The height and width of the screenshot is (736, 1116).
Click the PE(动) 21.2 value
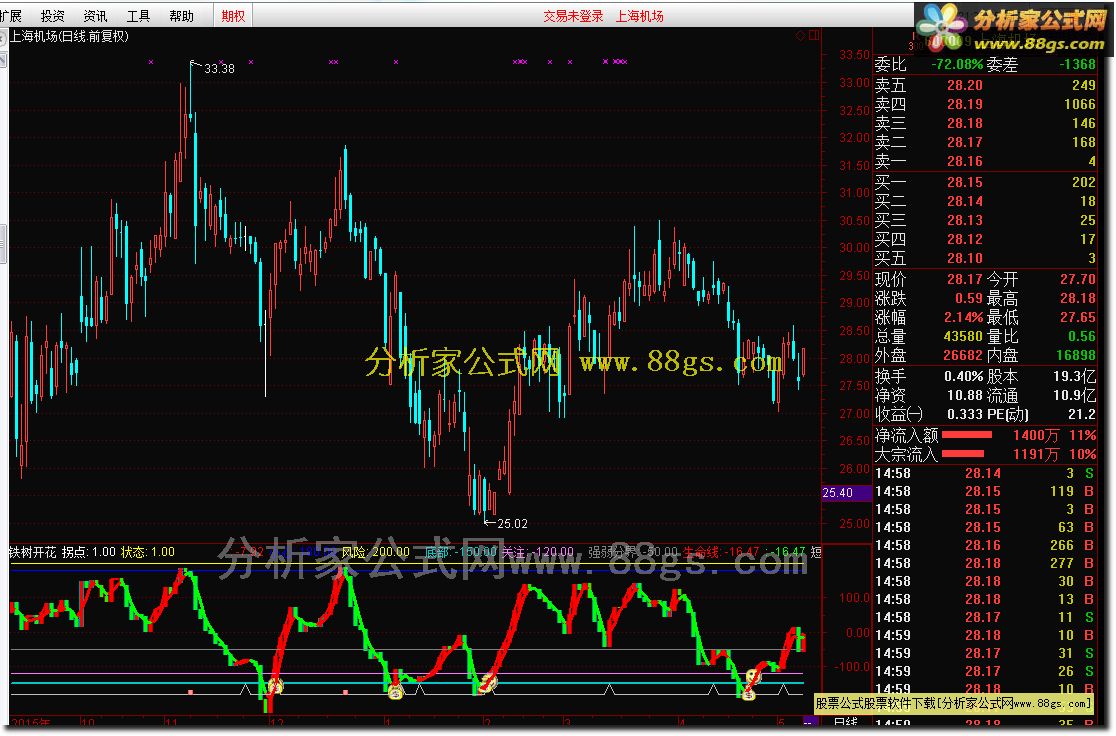pos(1082,414)
